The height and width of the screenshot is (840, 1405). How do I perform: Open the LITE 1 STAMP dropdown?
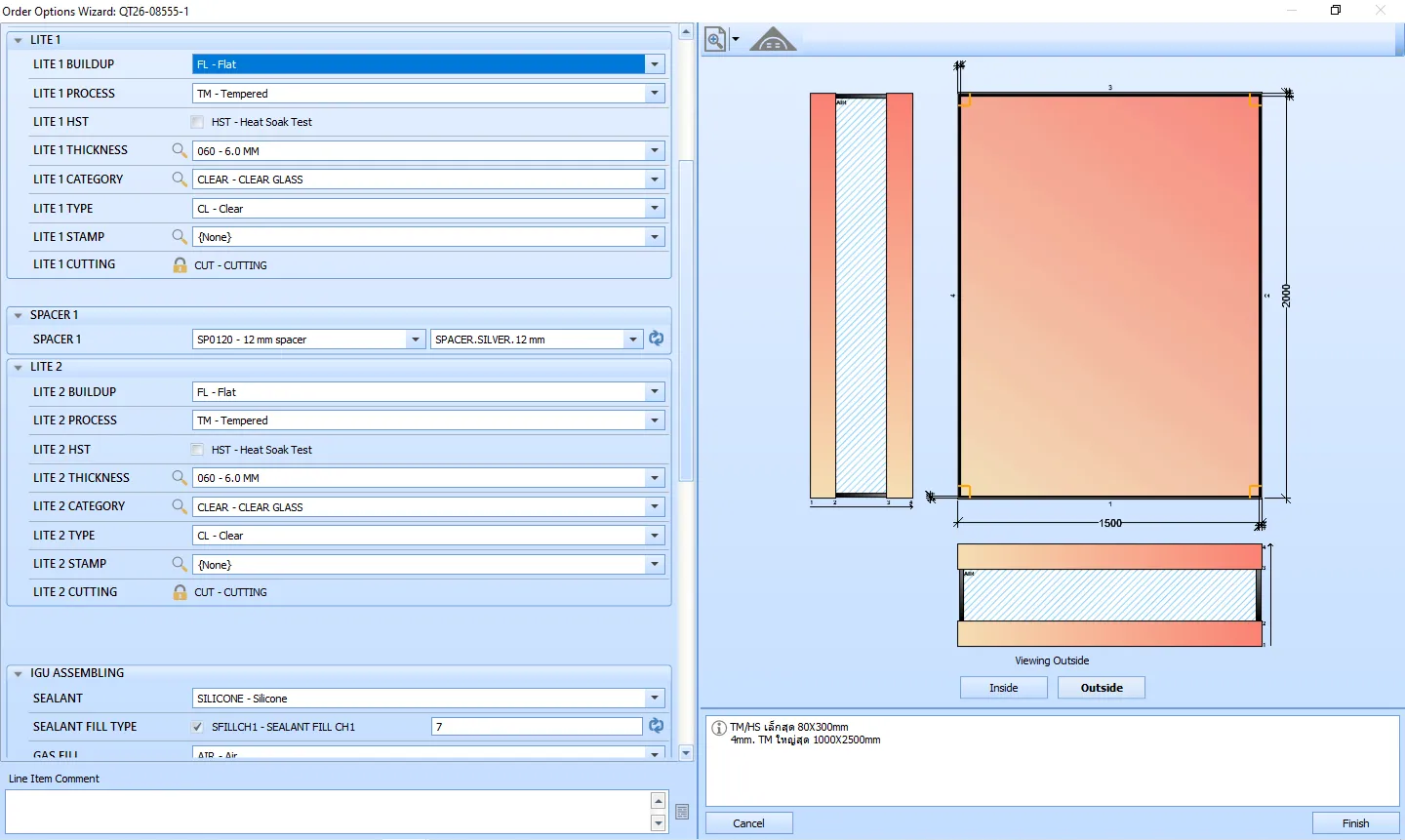[655, 237]
